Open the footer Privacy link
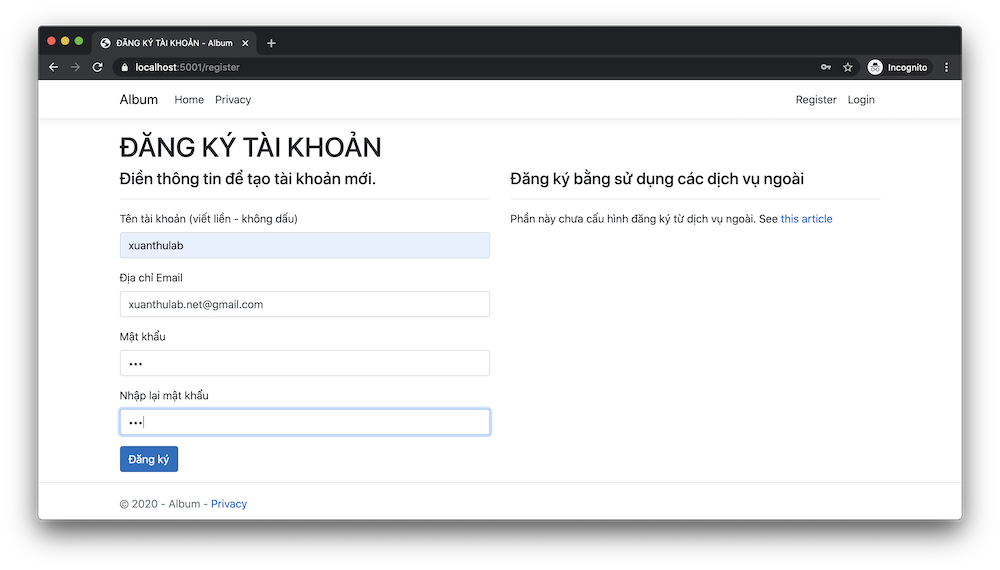This screenshot has height=570, width=1000. pos(229,504)
